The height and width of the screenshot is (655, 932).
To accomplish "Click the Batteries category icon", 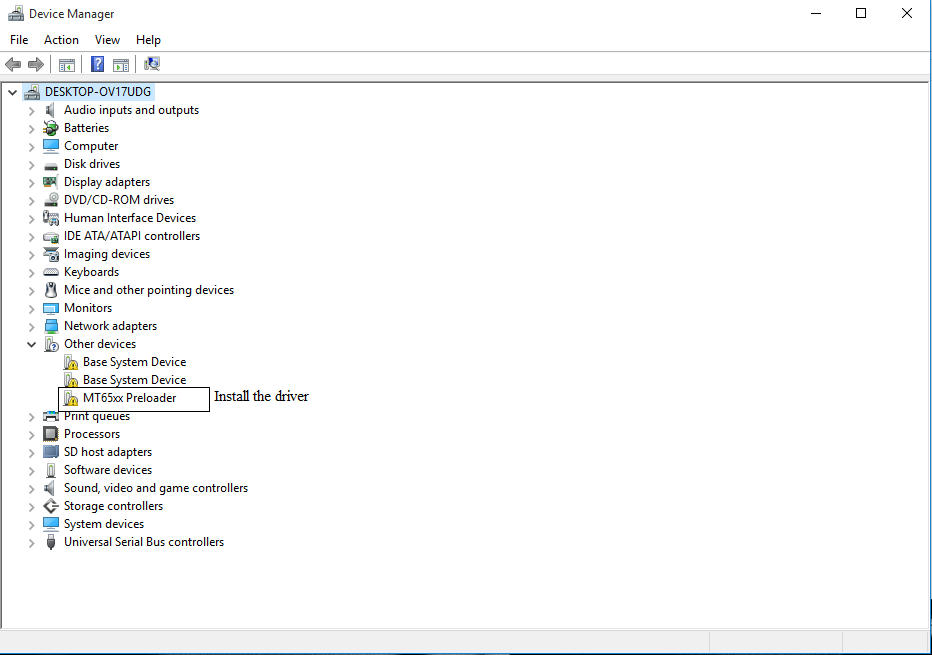I will [51, 128].
